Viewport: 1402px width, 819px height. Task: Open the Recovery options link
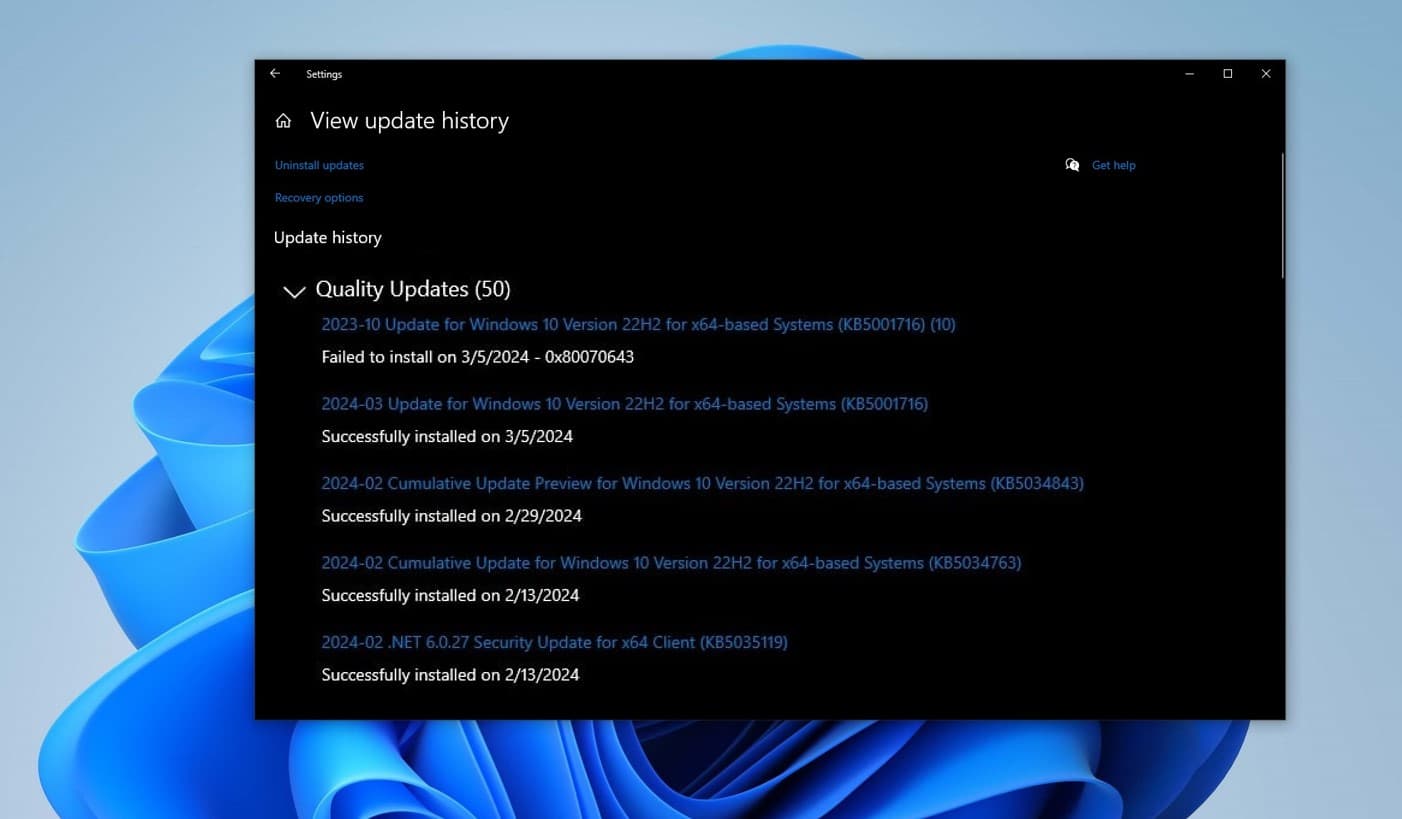click(x=318, y=197)
